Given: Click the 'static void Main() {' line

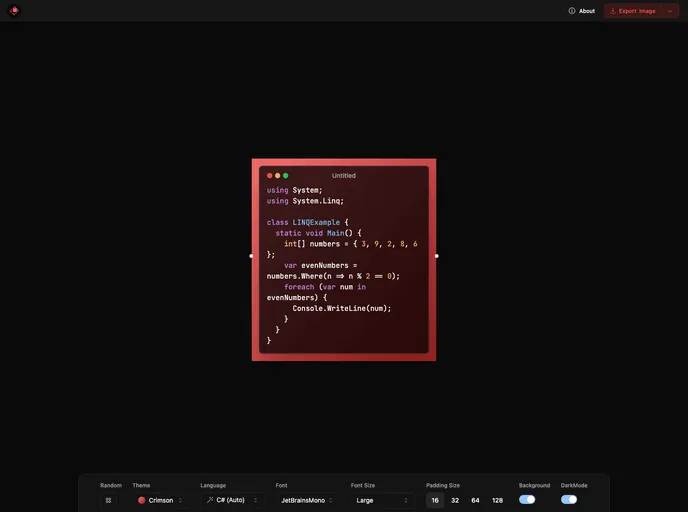Looking at the screenshot, I should point(319,233).
